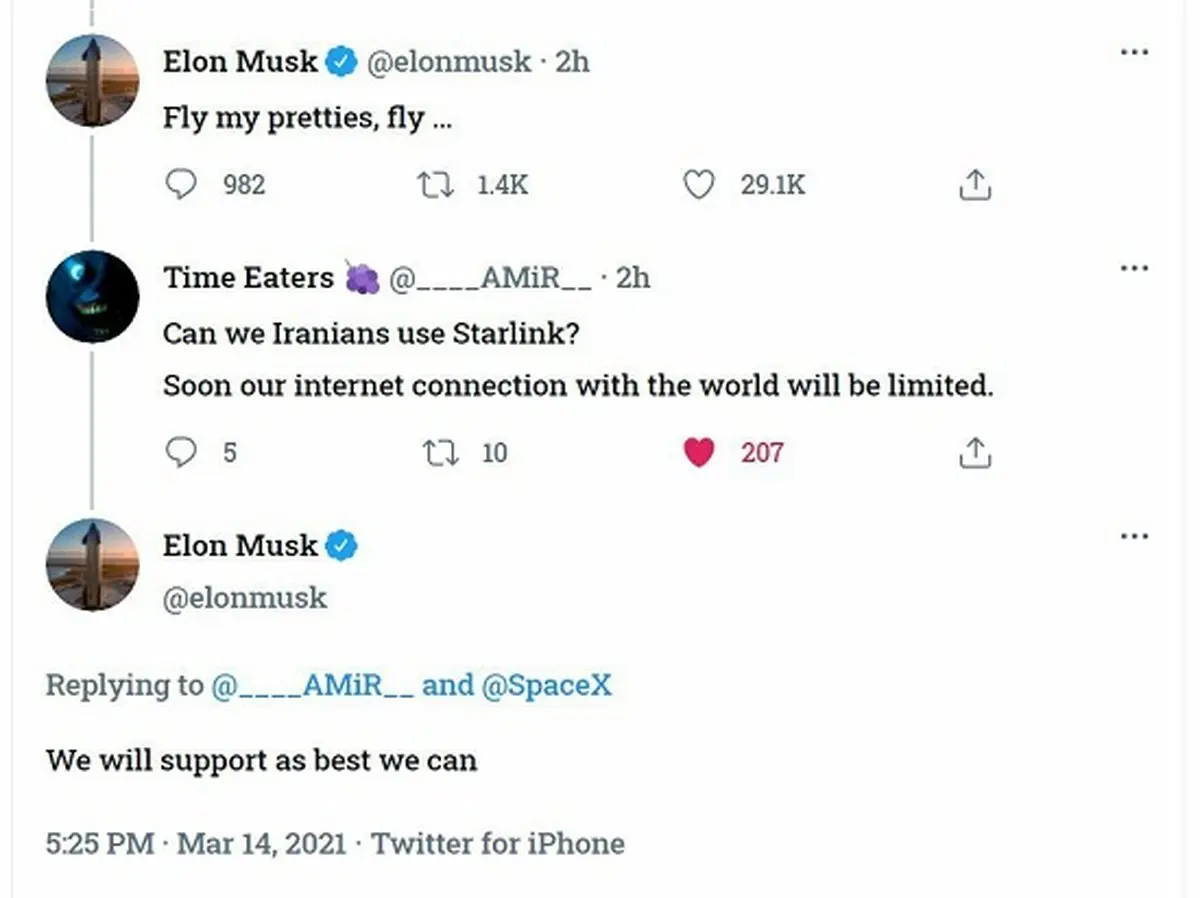Open the Time Eaters profile avatar

[x=92, y=296]
